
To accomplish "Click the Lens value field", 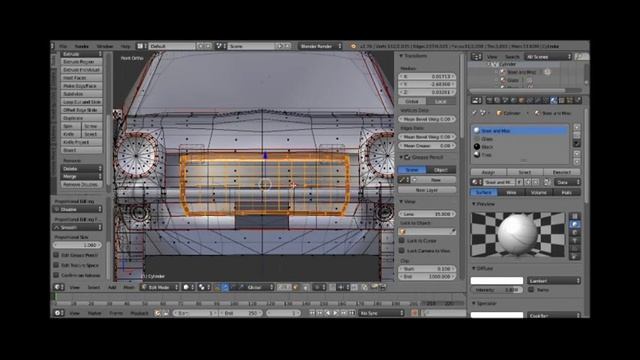I will point(427,214).
